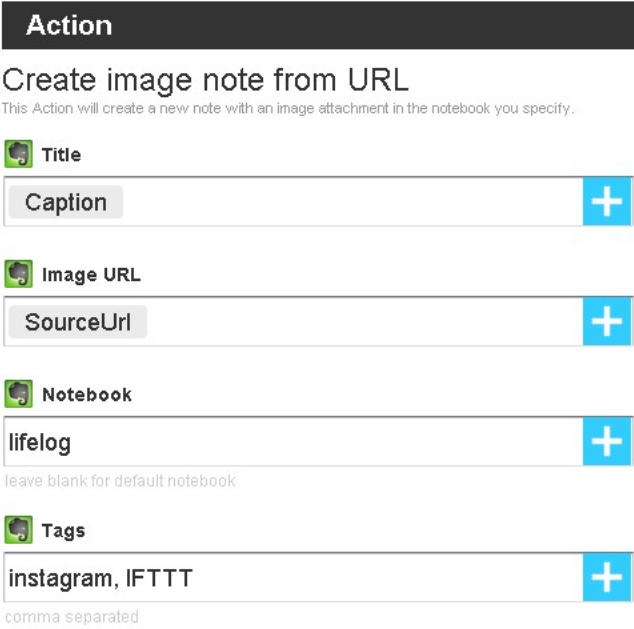This screenshot has width=634, height=629.
Task: Click the plus button on Tags field
Action: point(608,578)
